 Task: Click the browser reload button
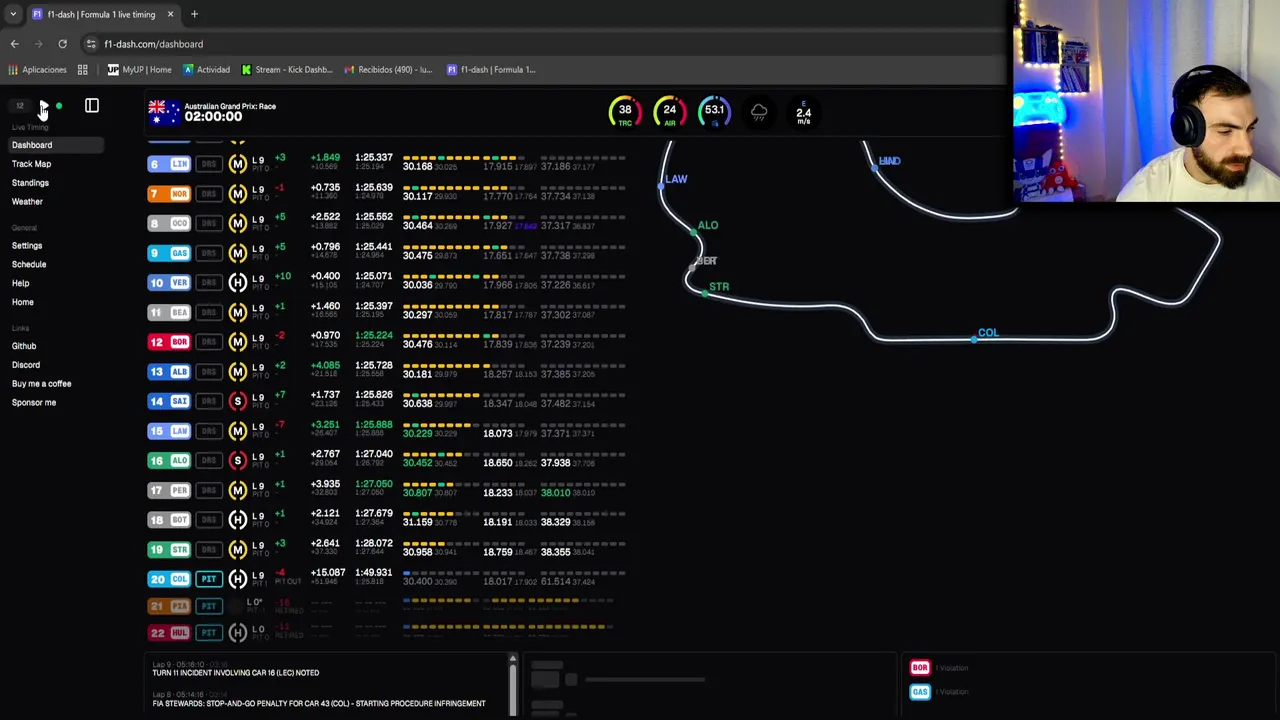[62, 44]
